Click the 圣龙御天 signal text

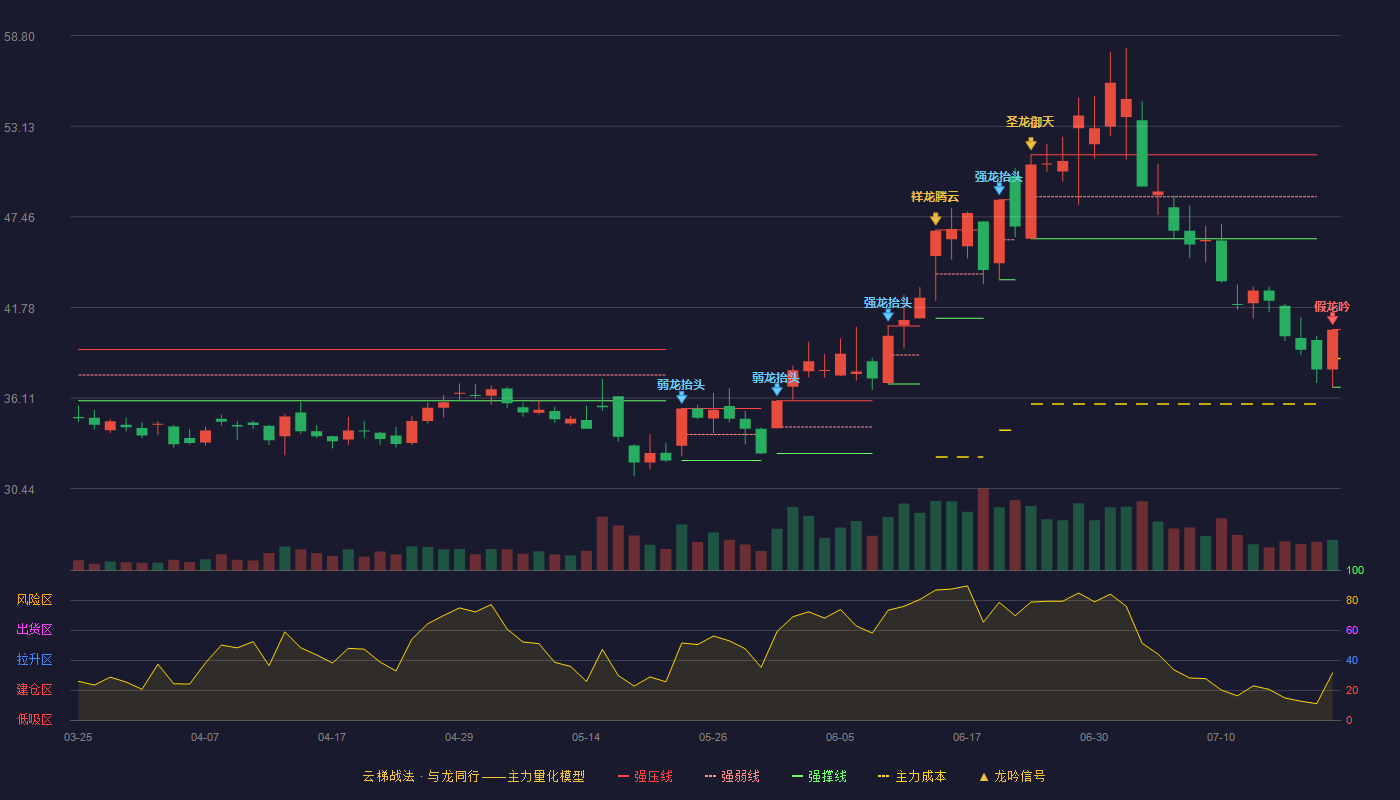click(x=1030, y=121)
